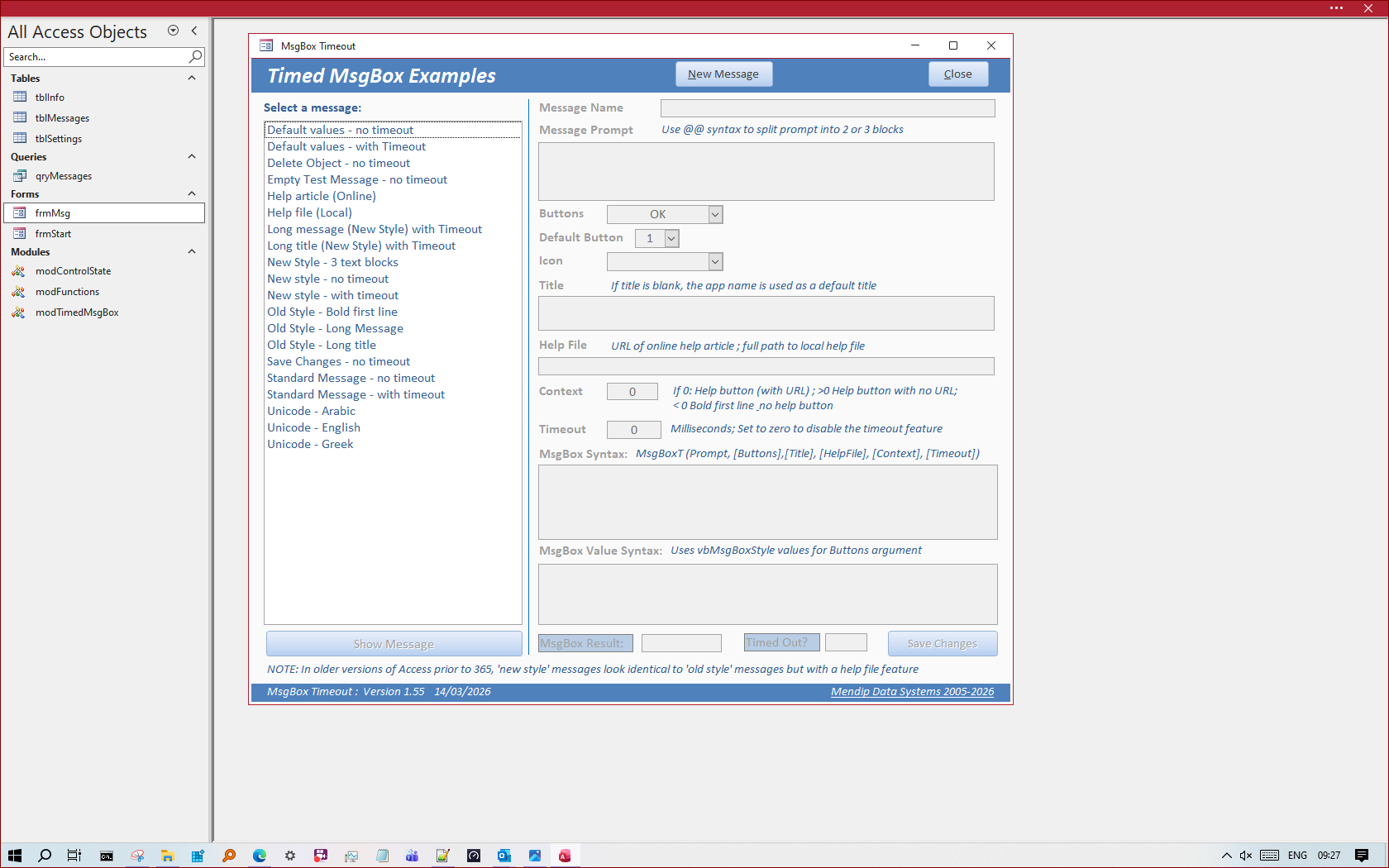
Task: Click the Context value field
Action: 632,392
